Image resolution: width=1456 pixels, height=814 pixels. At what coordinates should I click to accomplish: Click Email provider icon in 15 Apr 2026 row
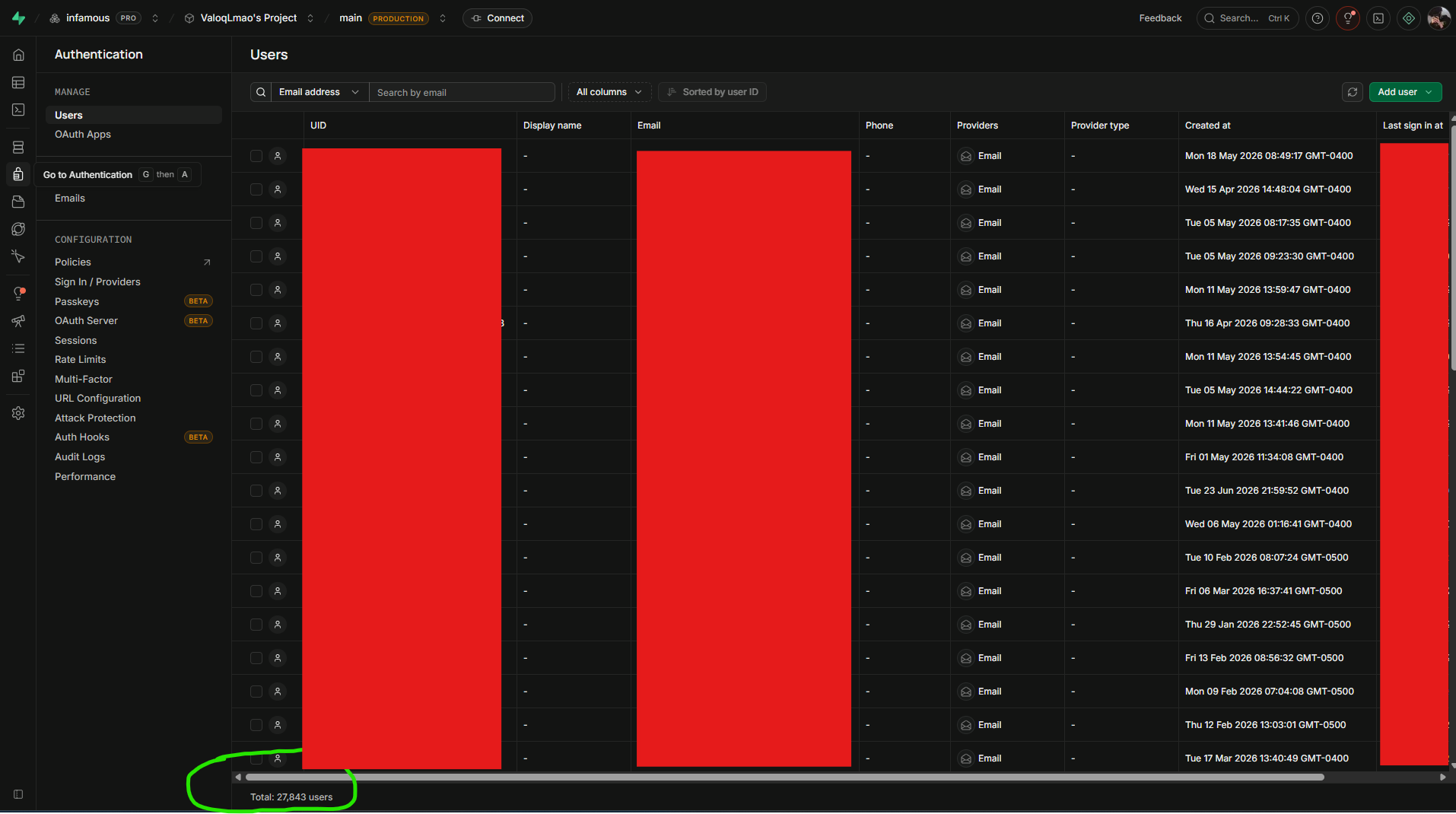pos(966,189)
